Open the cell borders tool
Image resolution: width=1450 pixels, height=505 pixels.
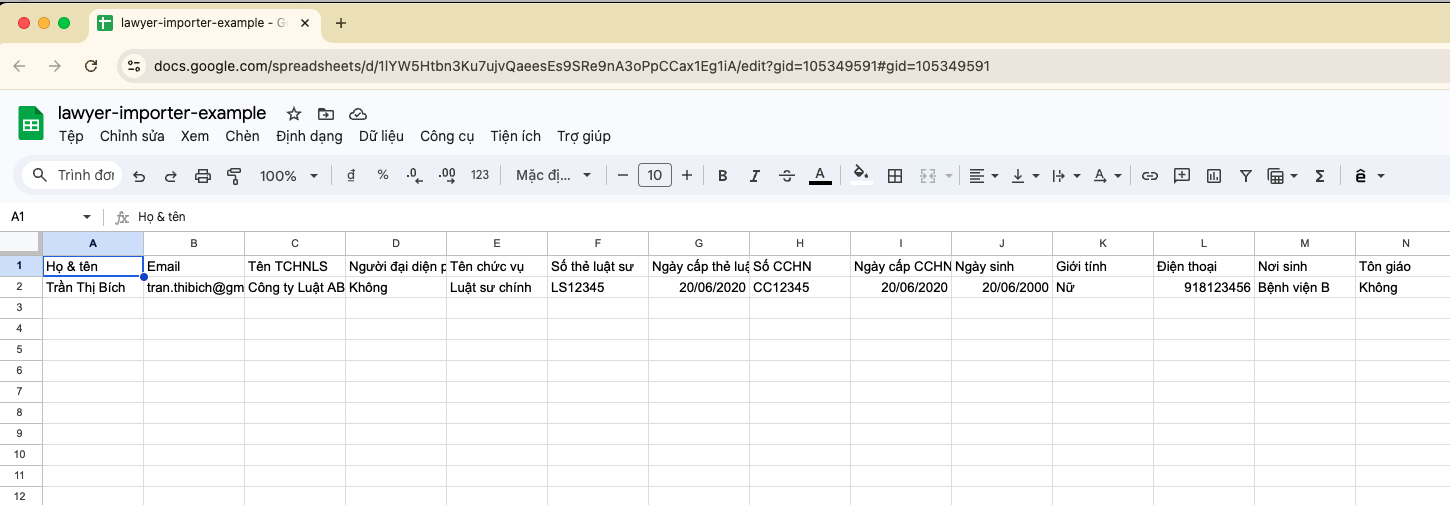coord(895,176)
